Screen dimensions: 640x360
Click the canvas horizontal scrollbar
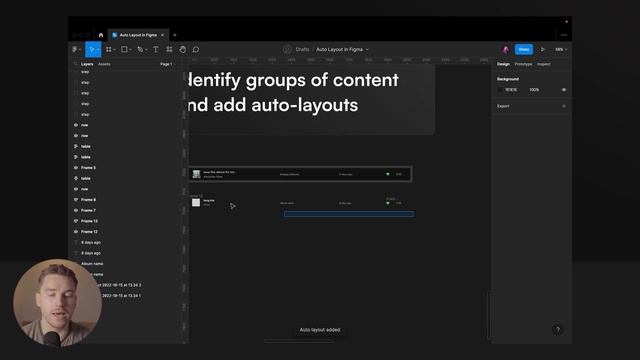click(299, 341)
